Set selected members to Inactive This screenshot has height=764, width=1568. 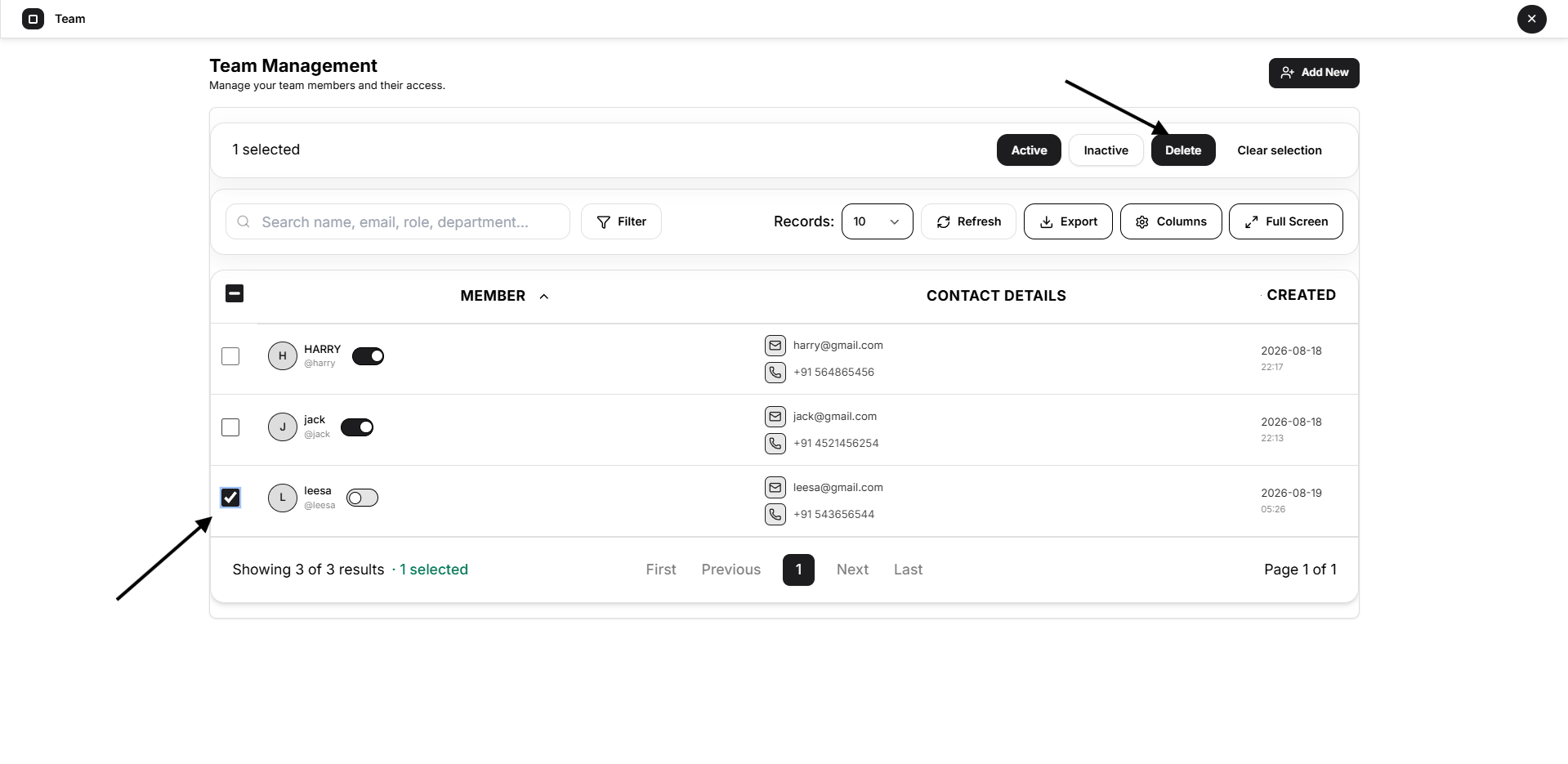[x=1106, y=150]
